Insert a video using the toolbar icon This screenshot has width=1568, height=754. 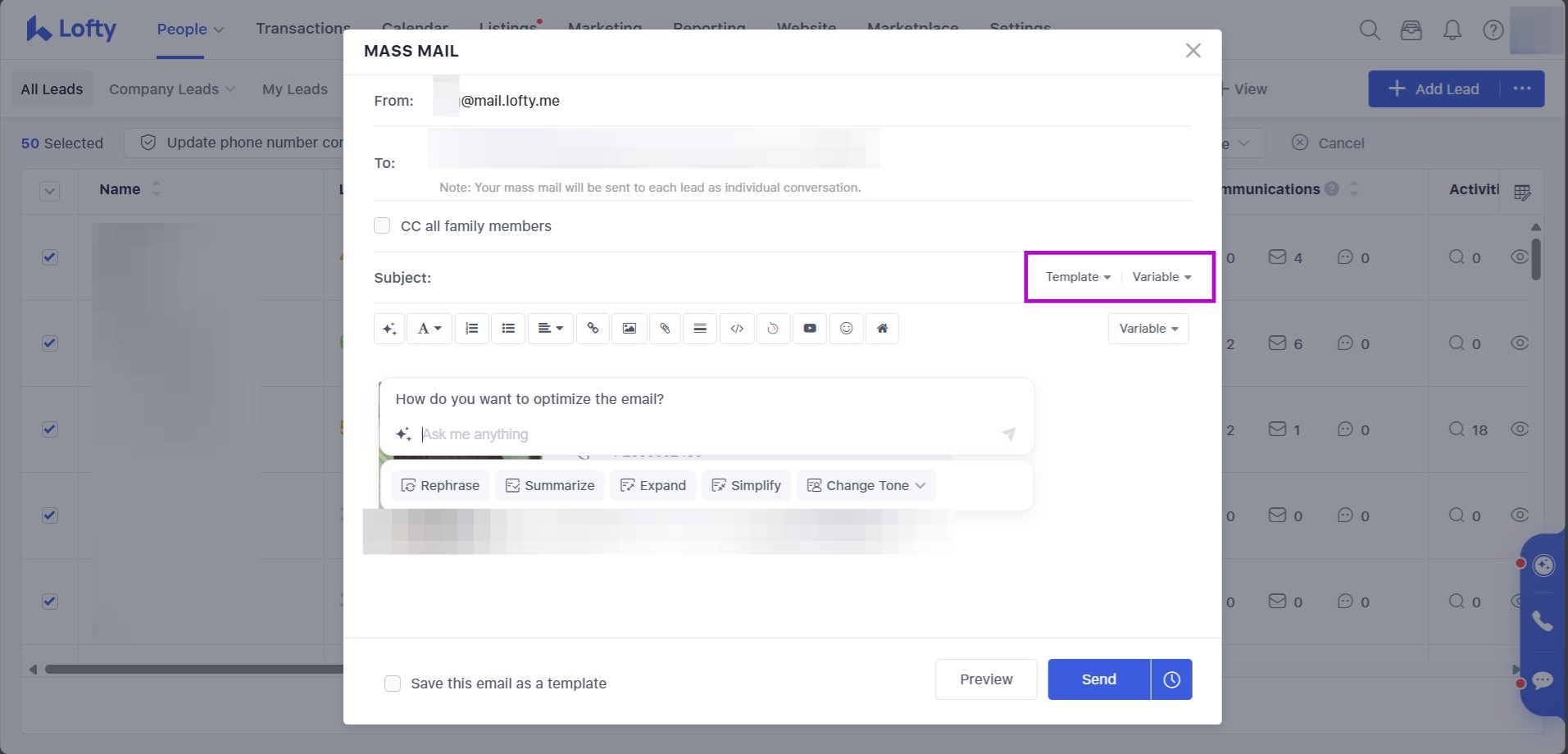(810, 329)
